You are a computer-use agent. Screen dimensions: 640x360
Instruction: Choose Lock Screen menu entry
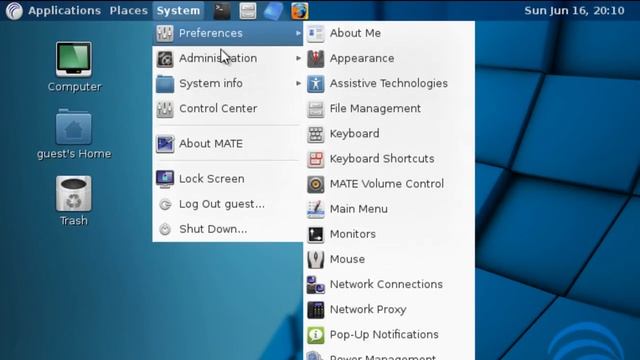pos(228,179)
